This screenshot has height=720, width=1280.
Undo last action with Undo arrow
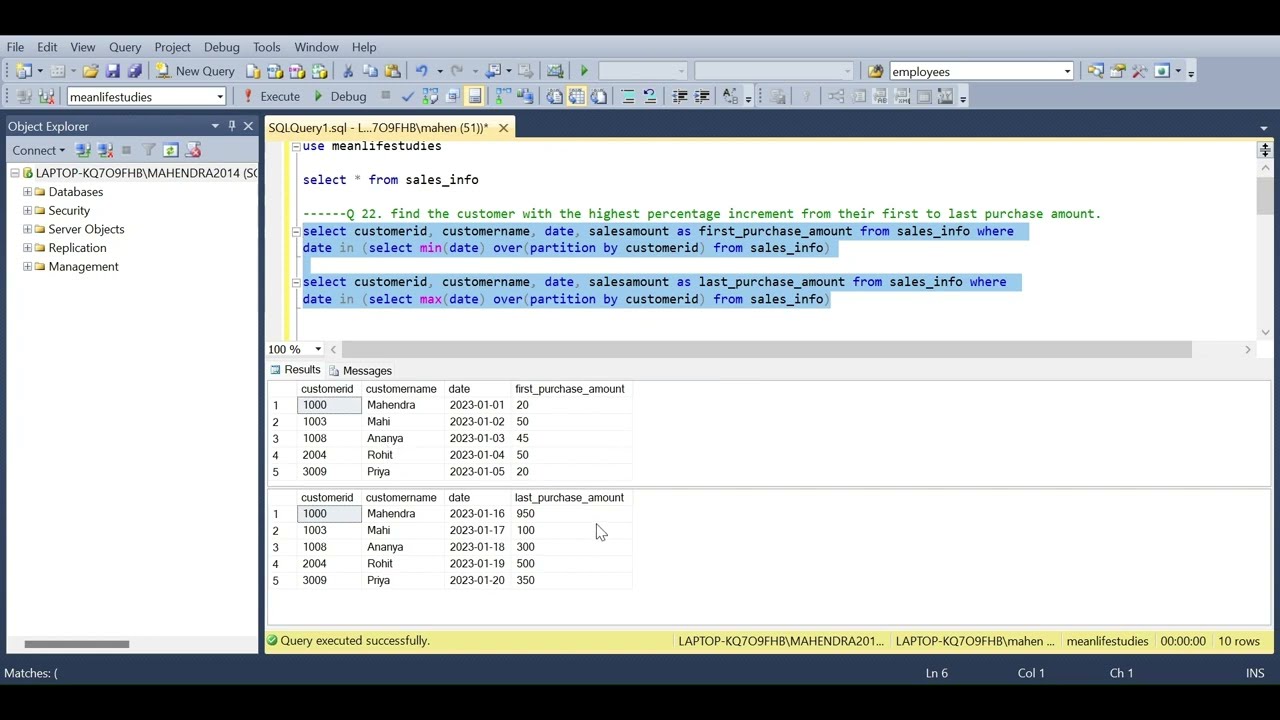pos(421,71)
